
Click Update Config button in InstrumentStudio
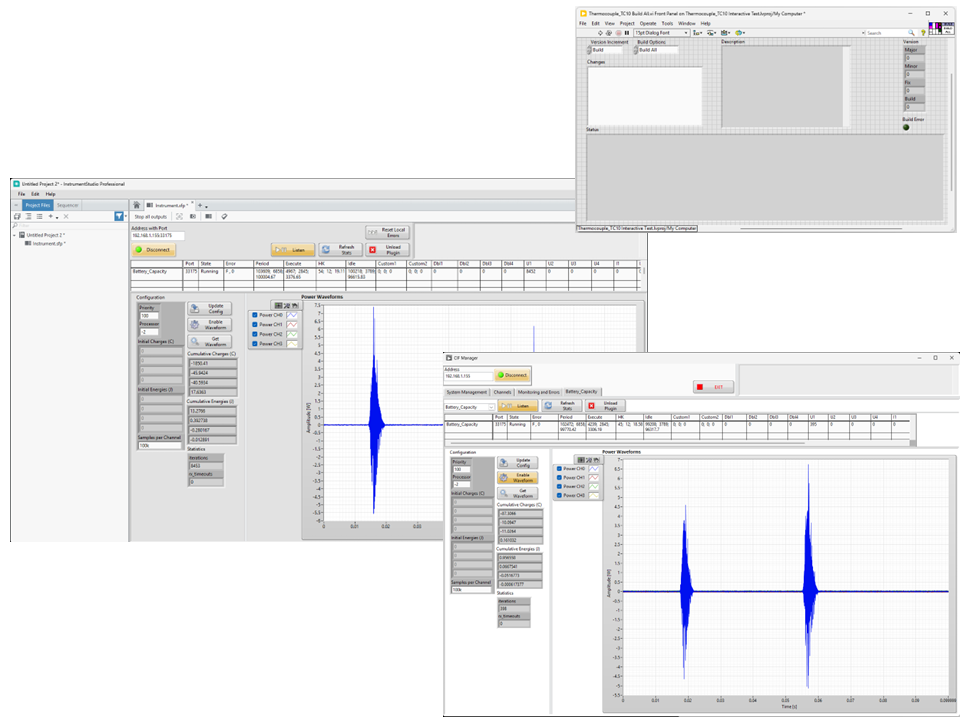[210, 309]
